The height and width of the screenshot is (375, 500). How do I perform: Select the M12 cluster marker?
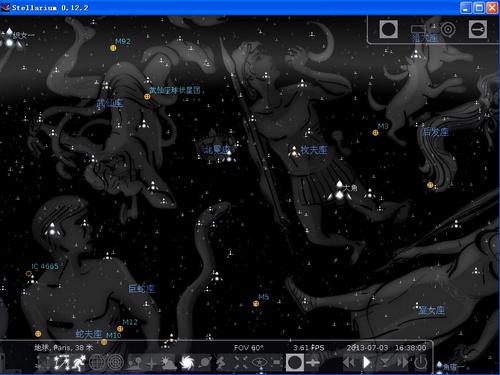(120, 329)
